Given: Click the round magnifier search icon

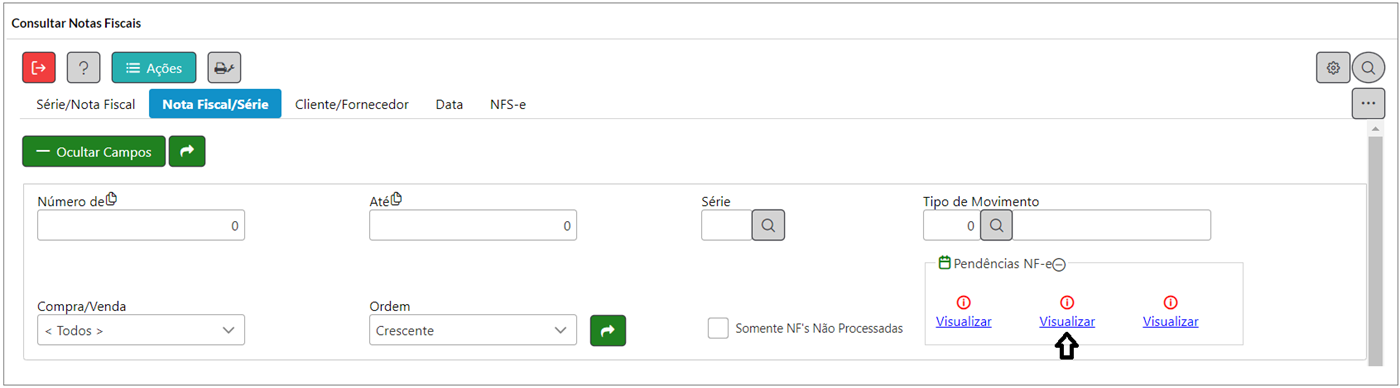Looking at the screenshot, I should click(x=1368, y=68).
